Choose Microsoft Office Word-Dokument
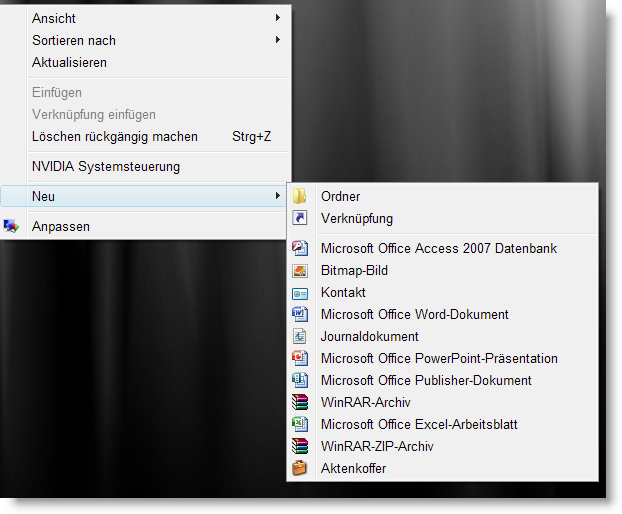 [x=442, y=314]
